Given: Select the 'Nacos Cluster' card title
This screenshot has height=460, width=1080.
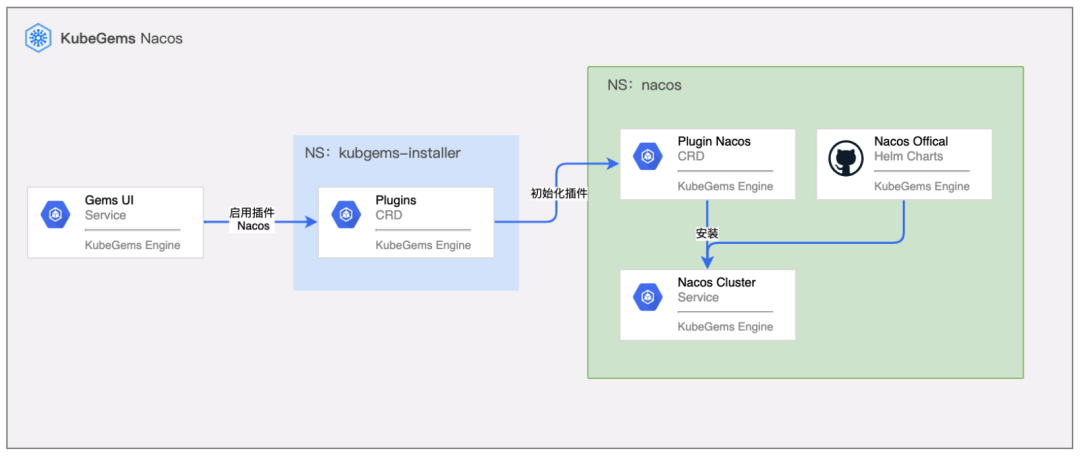Looking at the screenshot, I should click(x=716, y=282).
